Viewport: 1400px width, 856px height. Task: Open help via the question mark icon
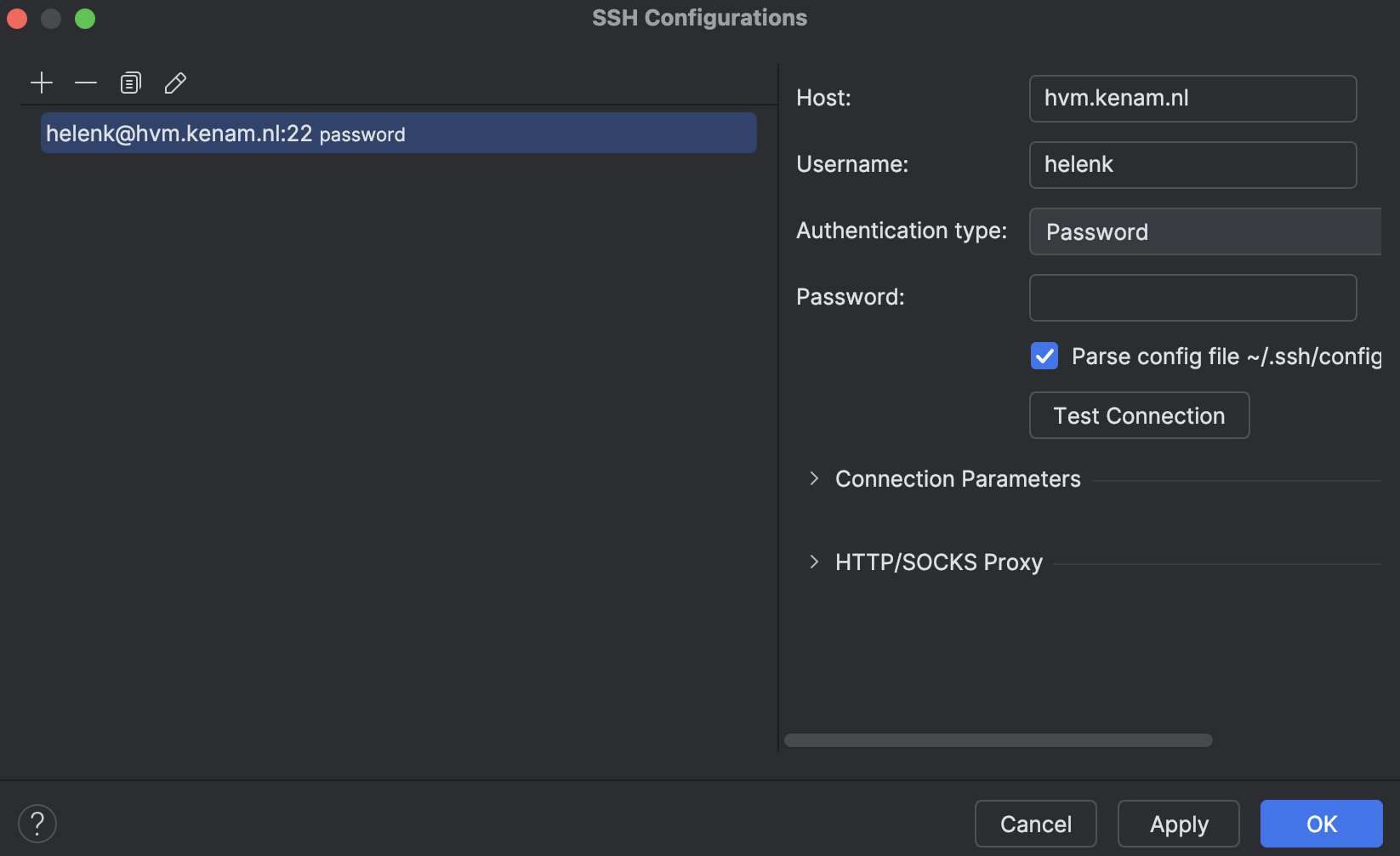37,823
